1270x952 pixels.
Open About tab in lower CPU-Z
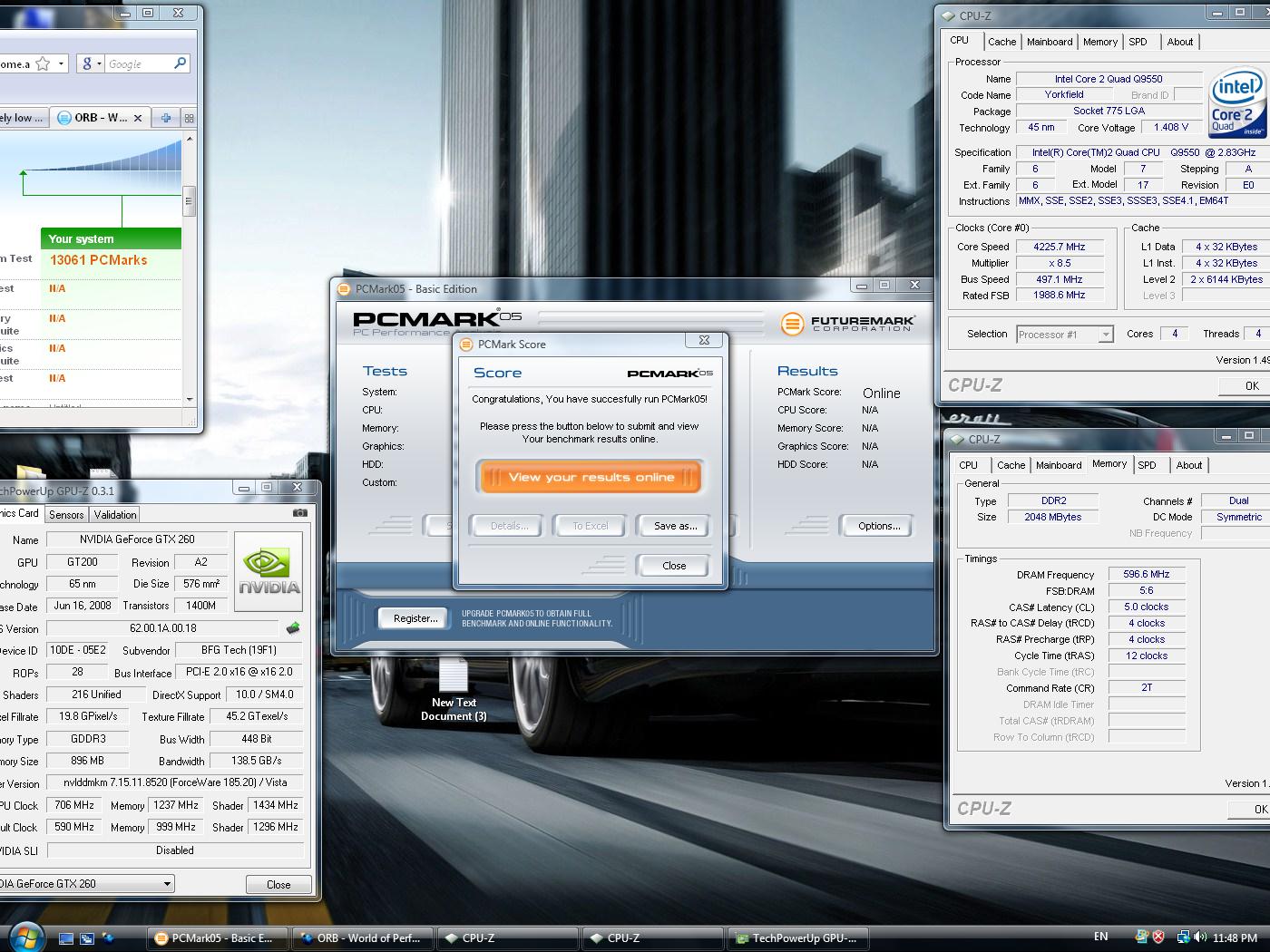[1188, 465]
